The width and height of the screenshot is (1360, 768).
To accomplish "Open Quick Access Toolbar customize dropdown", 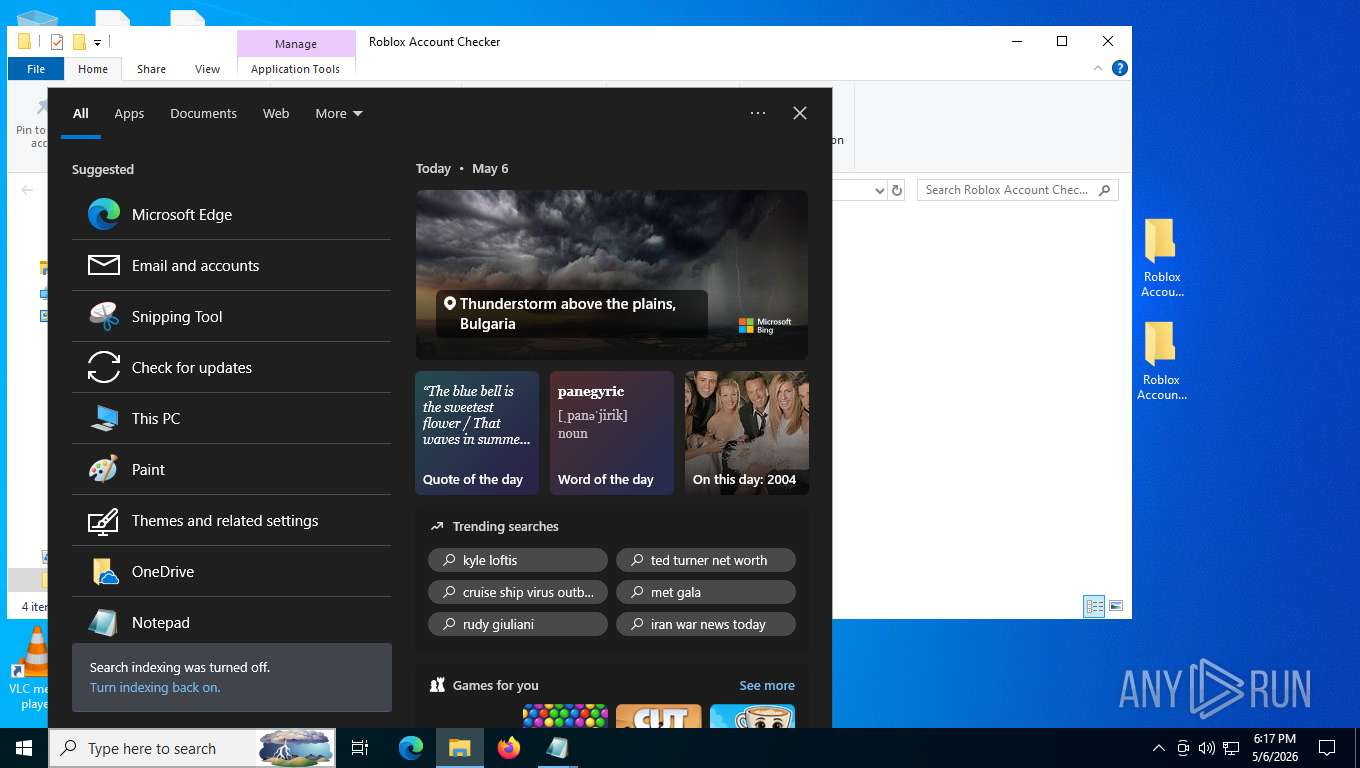I will (98, 42).
